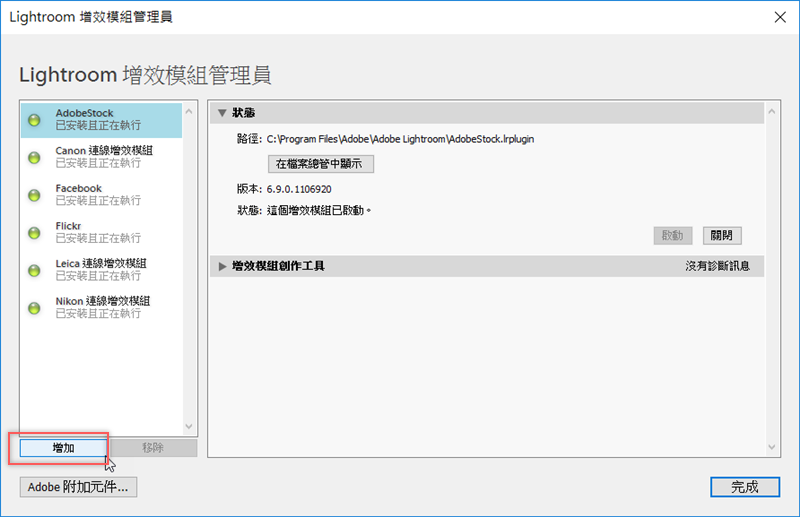Click the 增加 add plugin button
This screenshot has width=800, height=517.
63,448
